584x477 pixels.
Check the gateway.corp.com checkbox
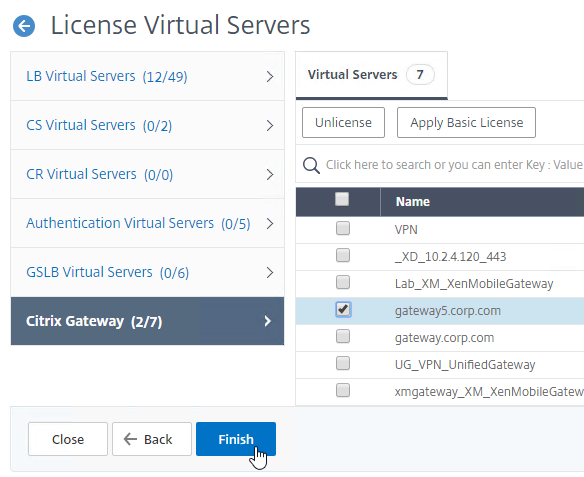343,336
